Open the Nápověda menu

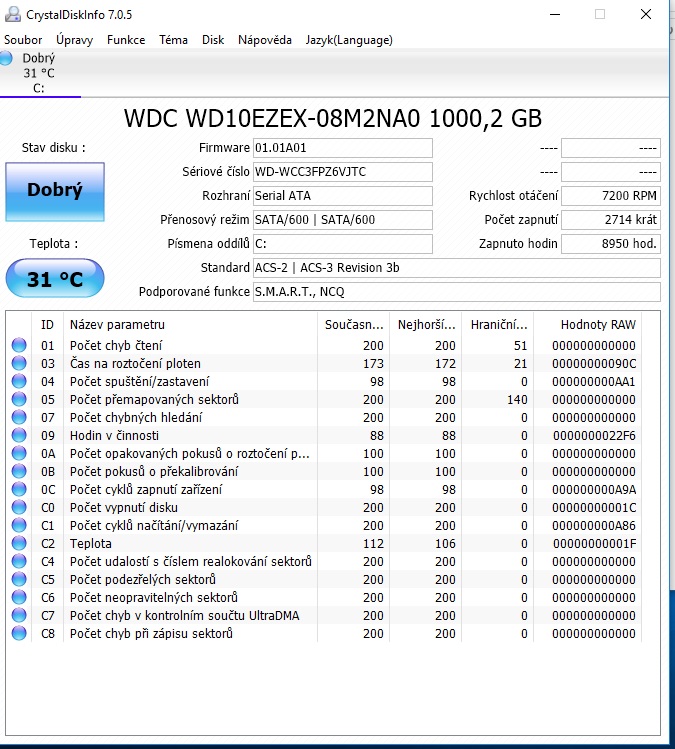click(265, 40)
